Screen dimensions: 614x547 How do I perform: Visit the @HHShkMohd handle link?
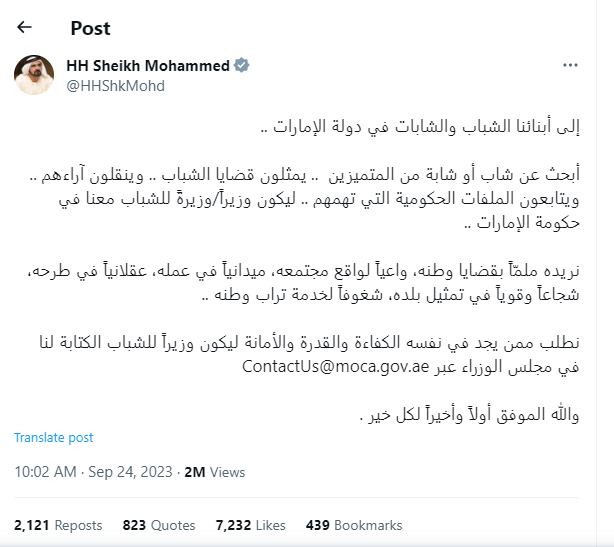tap(116, 86)
